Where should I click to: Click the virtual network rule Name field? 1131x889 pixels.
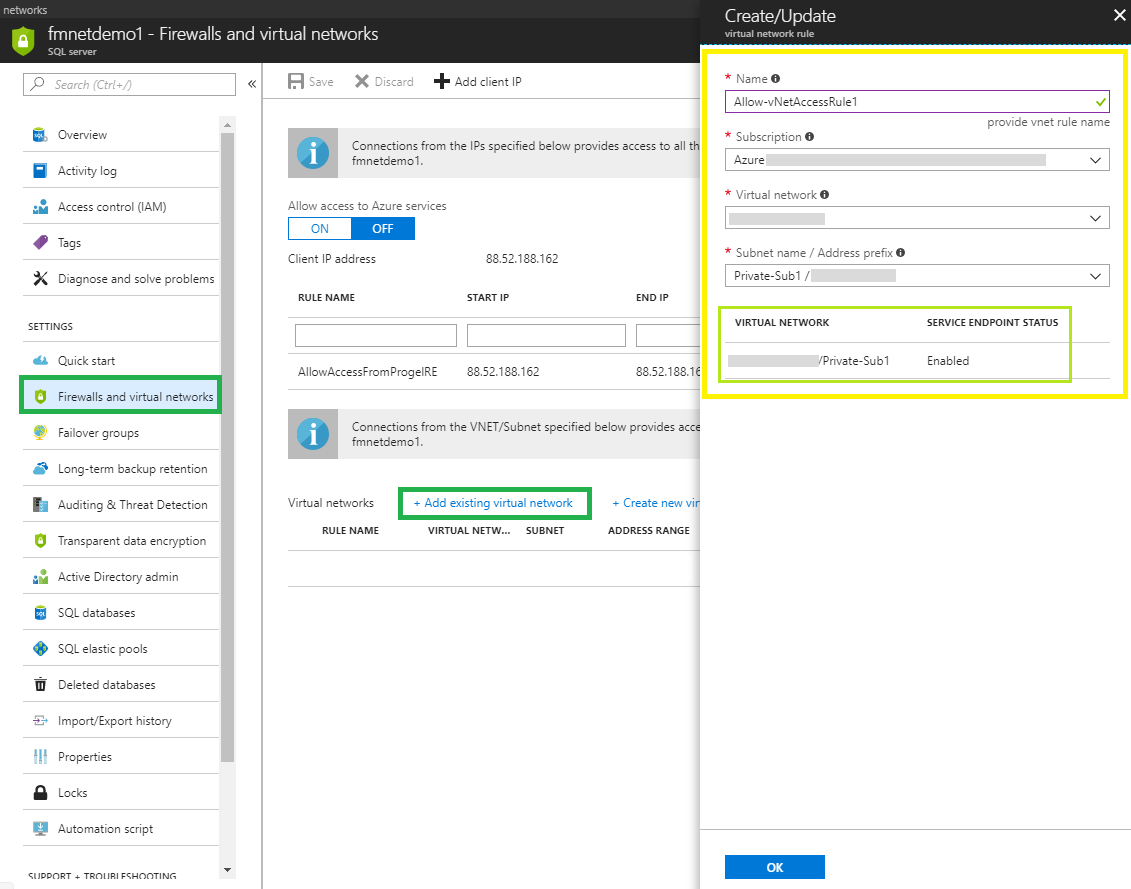click(x=917, y=102)
